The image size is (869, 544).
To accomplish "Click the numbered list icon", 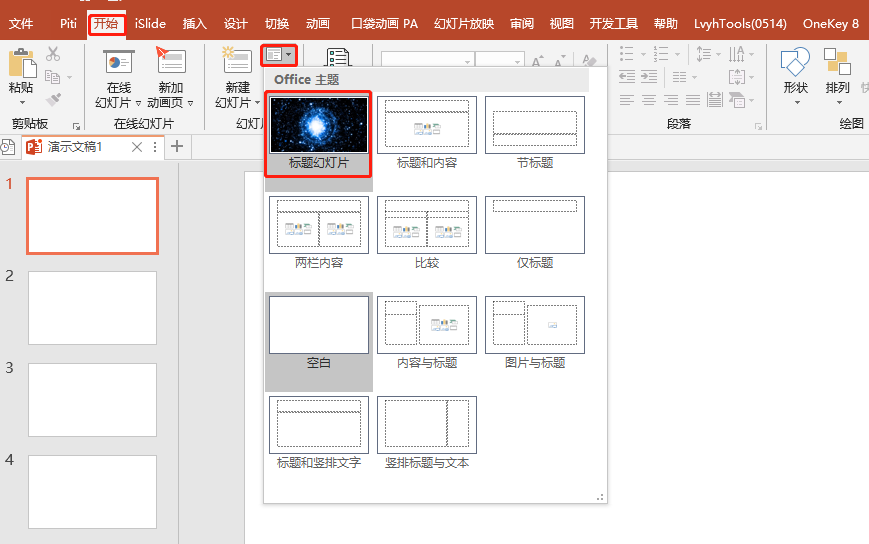I will pos(661,54).
